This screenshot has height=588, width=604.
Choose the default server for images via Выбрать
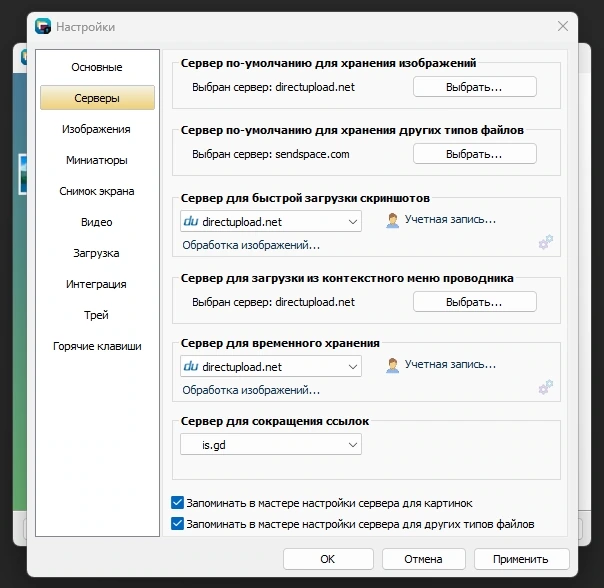(x=475, y=87)
